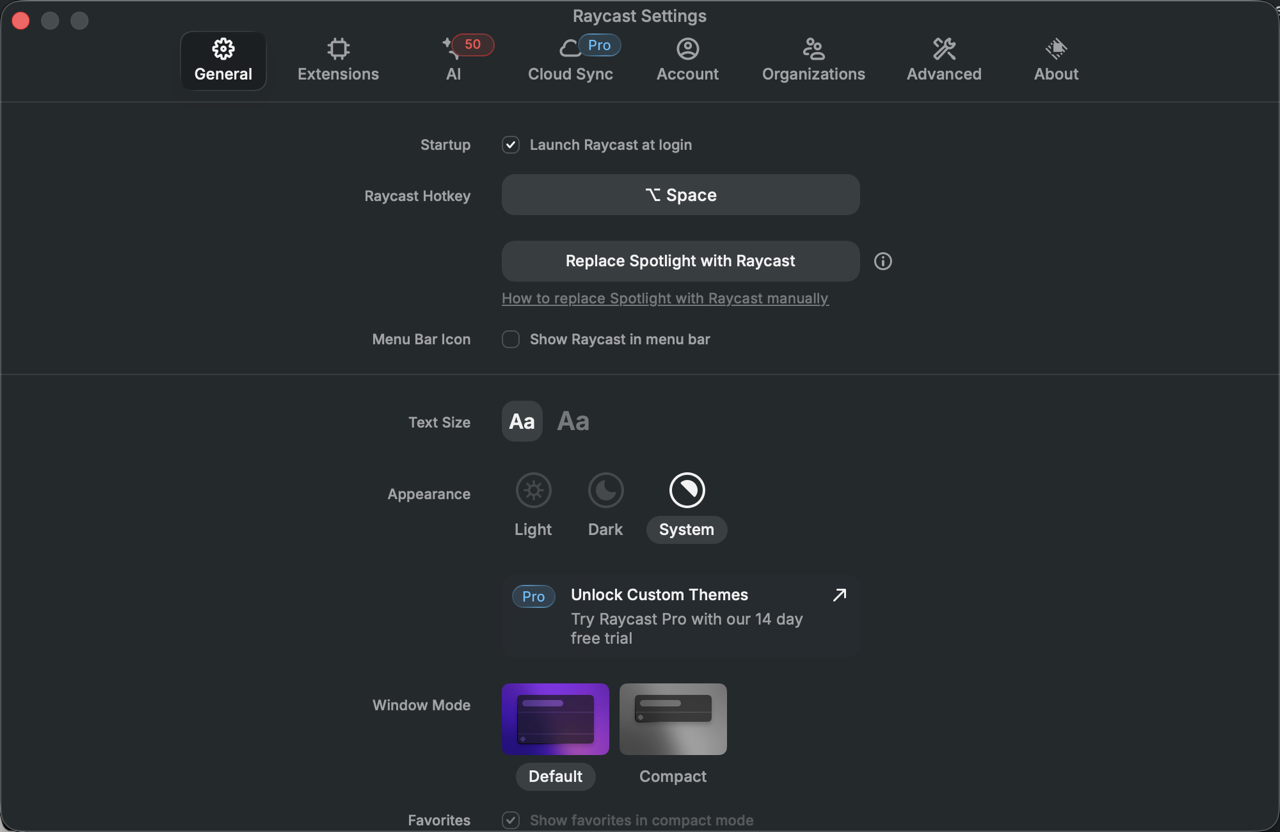Click the Pro badge on Cloud Sync
1280x832 pixels.
(x=599, y=45)
